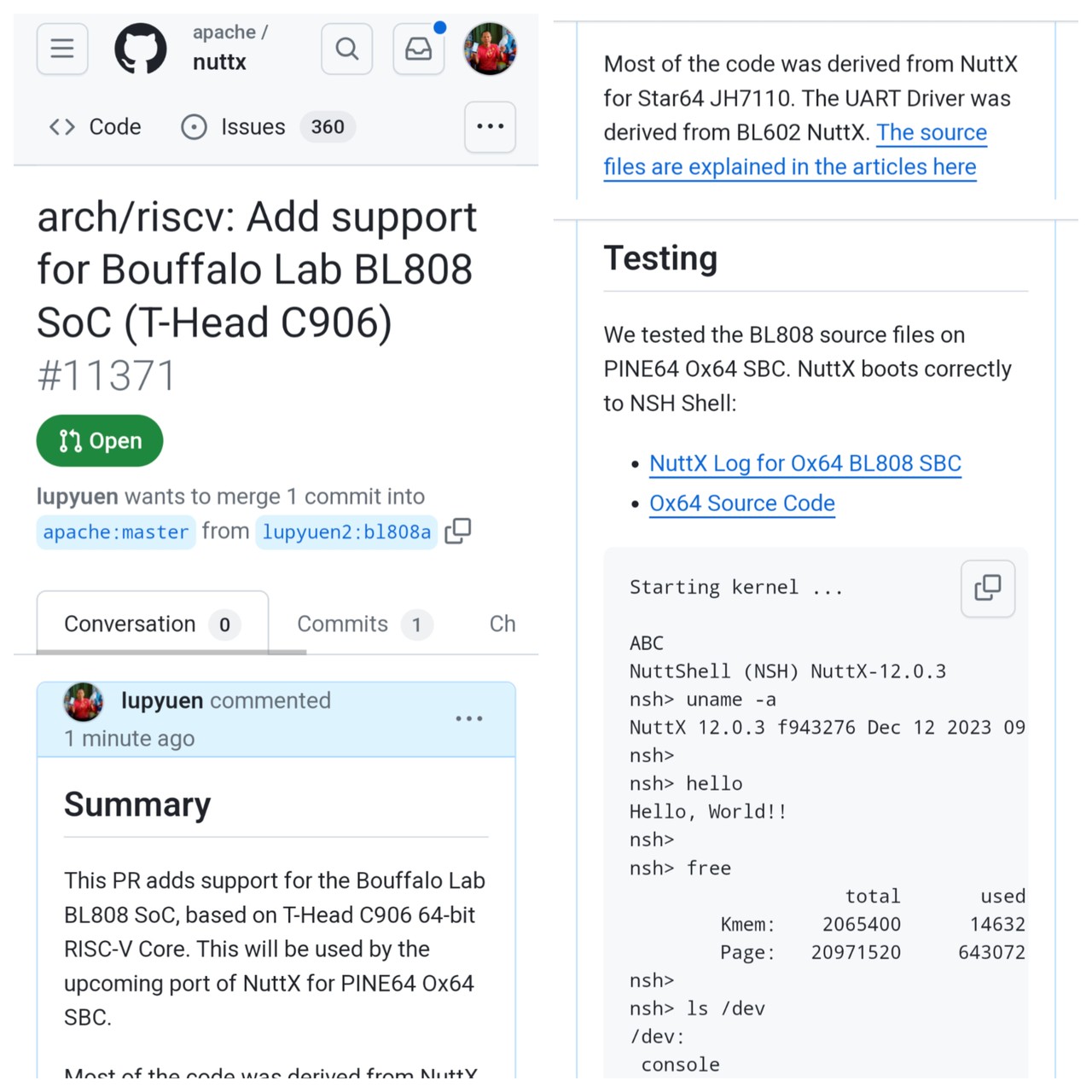Open the Ox64 Source Code link
Viewport: 1092px width, 1092px height.
[741, 503]
